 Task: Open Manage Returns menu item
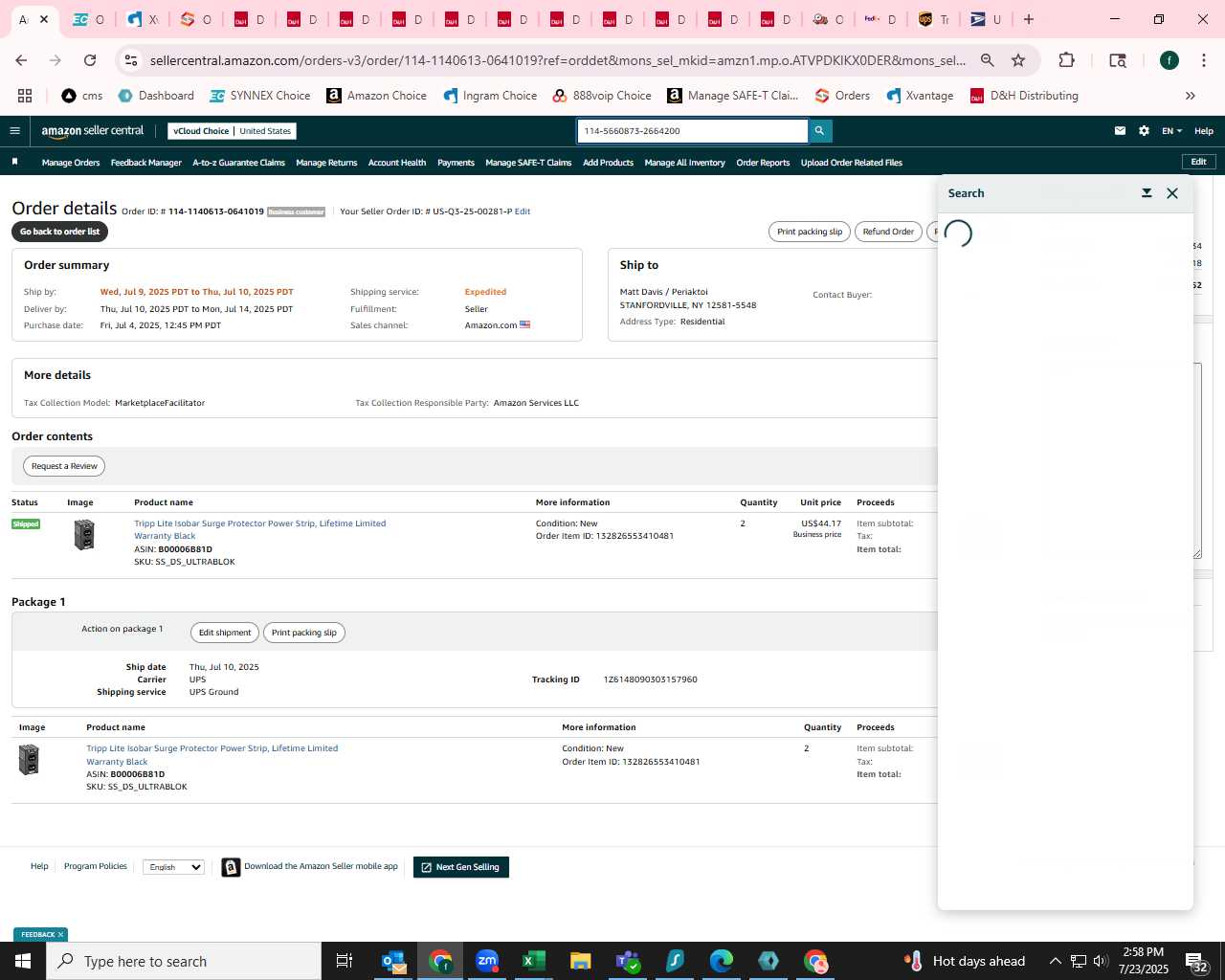326,163
